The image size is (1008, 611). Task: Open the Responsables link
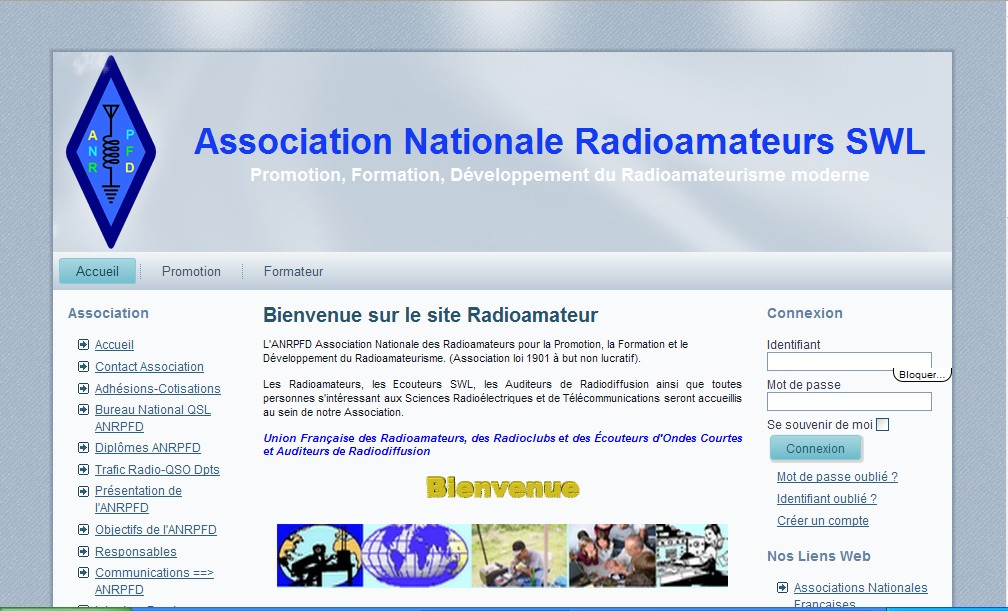pyautogui.click(x=136, y=551)
